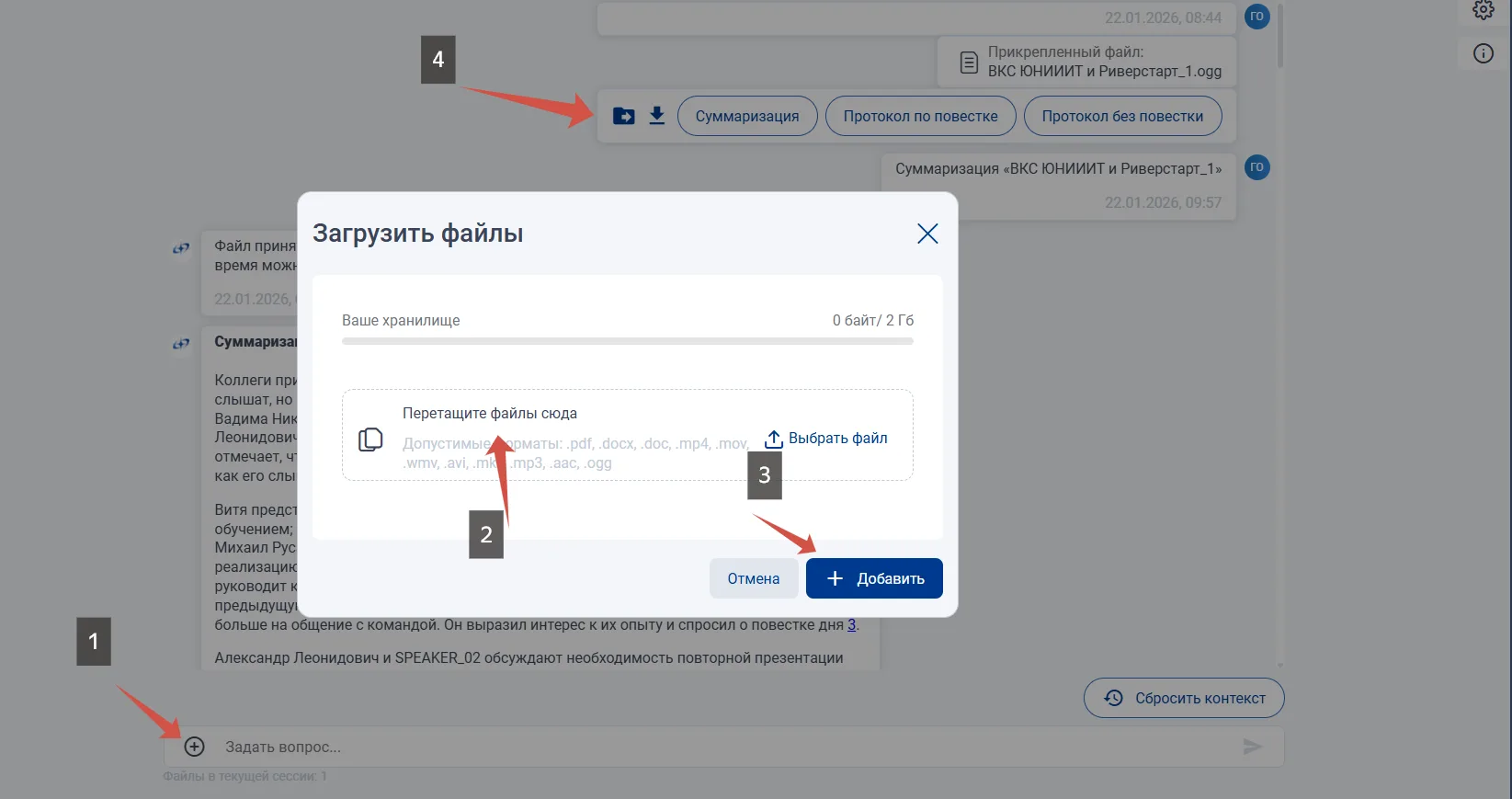Open the settings gear icon
This screenshot has height=799, width=1512.
(1484, 10)
